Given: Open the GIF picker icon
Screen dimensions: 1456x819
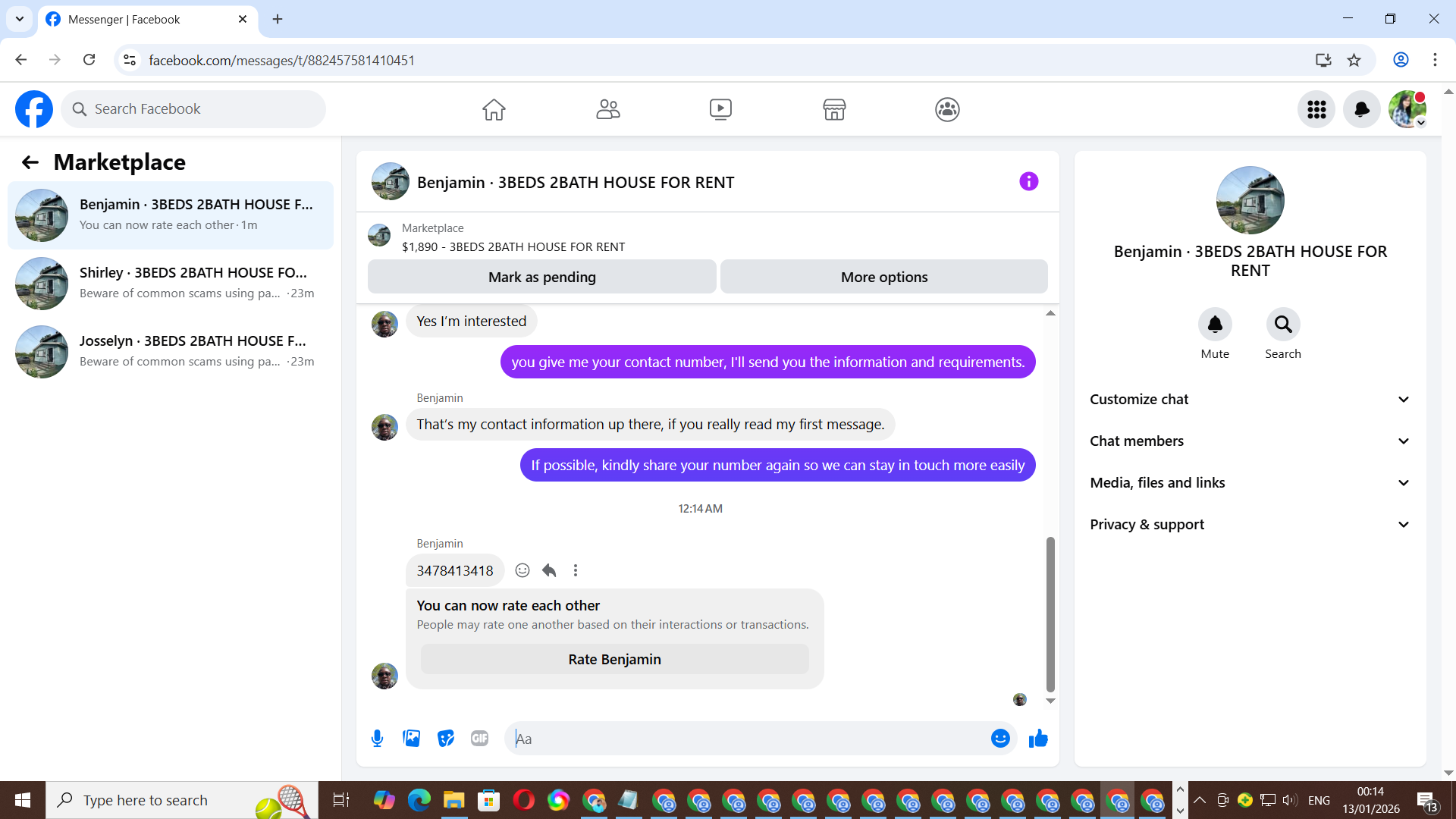Looking at the screenshot, I should click(479, 739).
